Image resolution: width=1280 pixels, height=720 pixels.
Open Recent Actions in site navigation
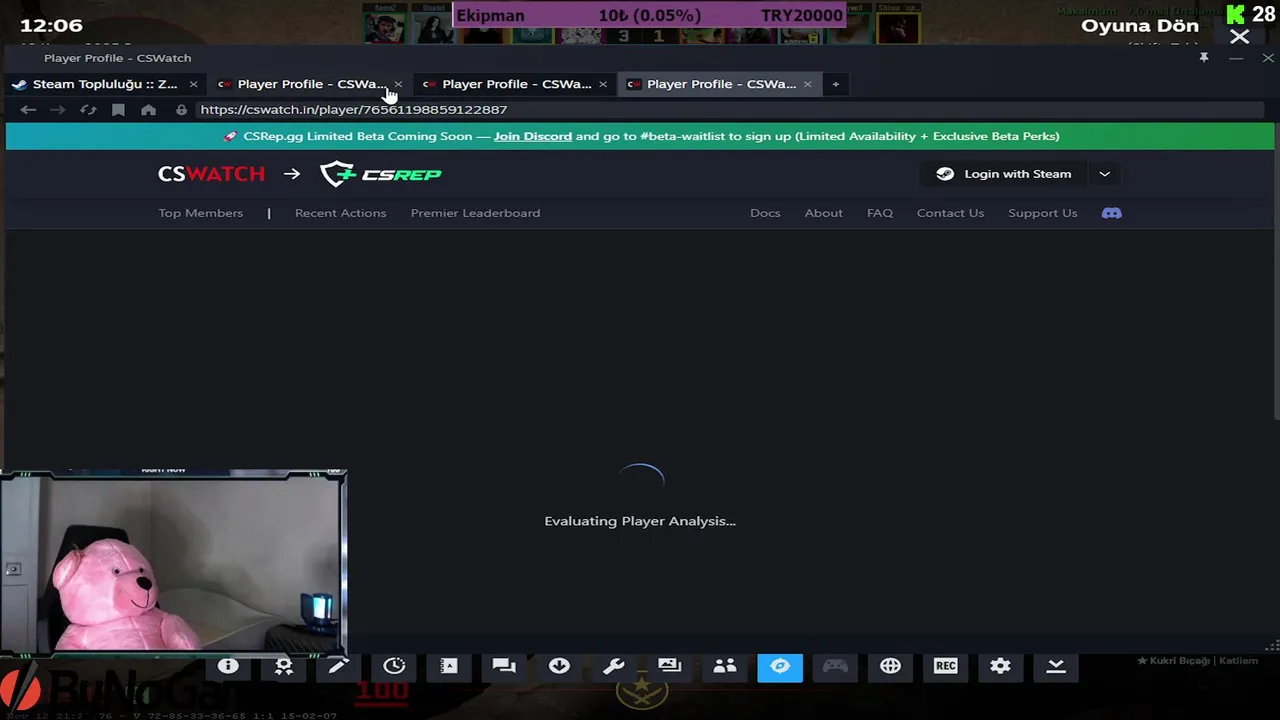tap(340, 213)
